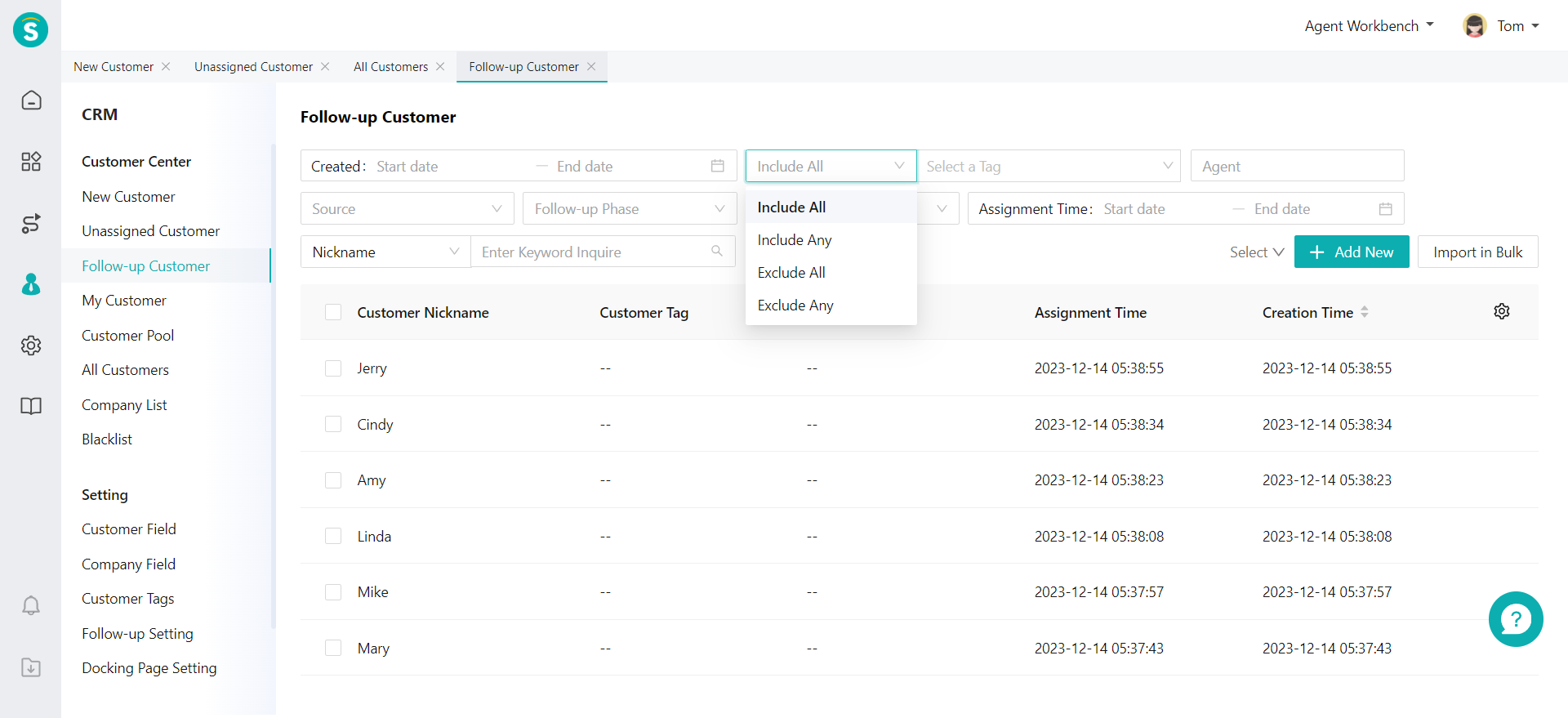
Task: Check the box for Linda
Action: 333,536
